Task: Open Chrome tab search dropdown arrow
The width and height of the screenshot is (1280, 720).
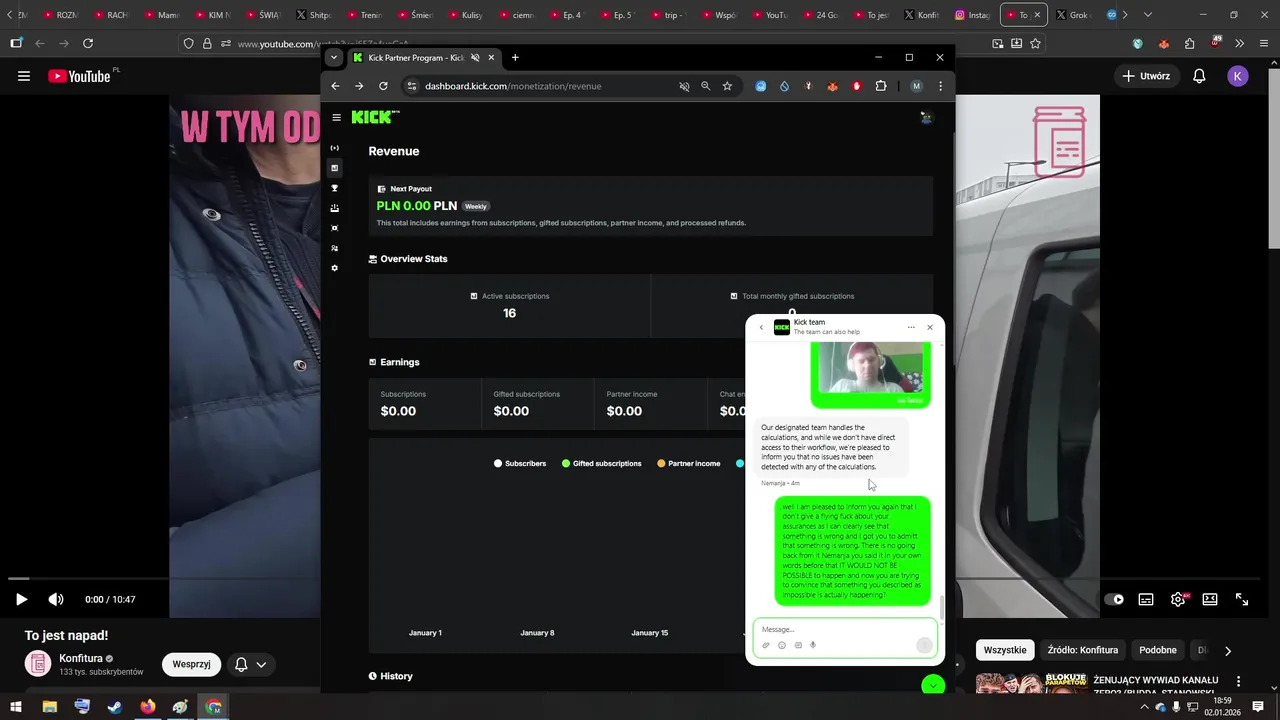Action: point(334,58)
